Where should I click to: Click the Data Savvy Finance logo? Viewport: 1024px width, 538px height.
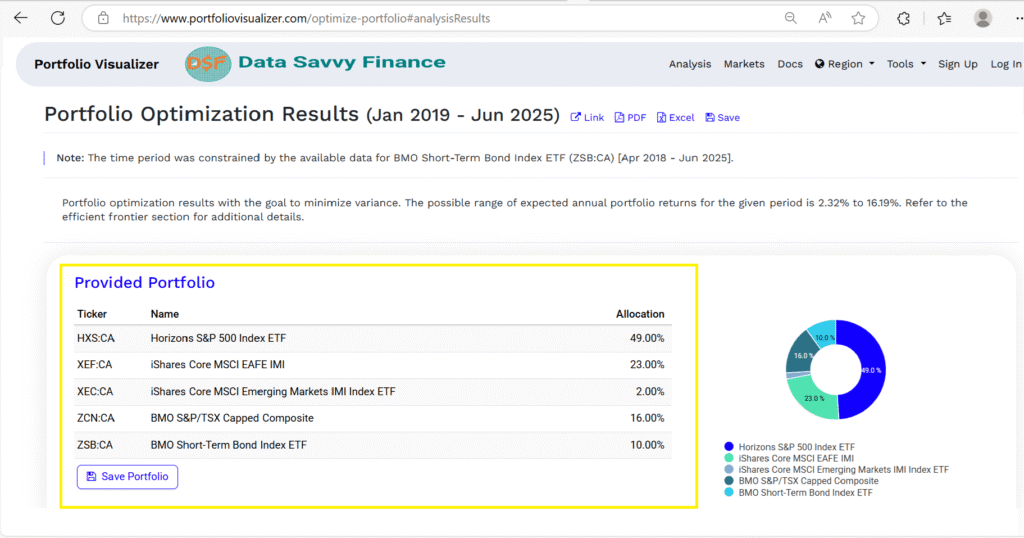tap(315, 63)
